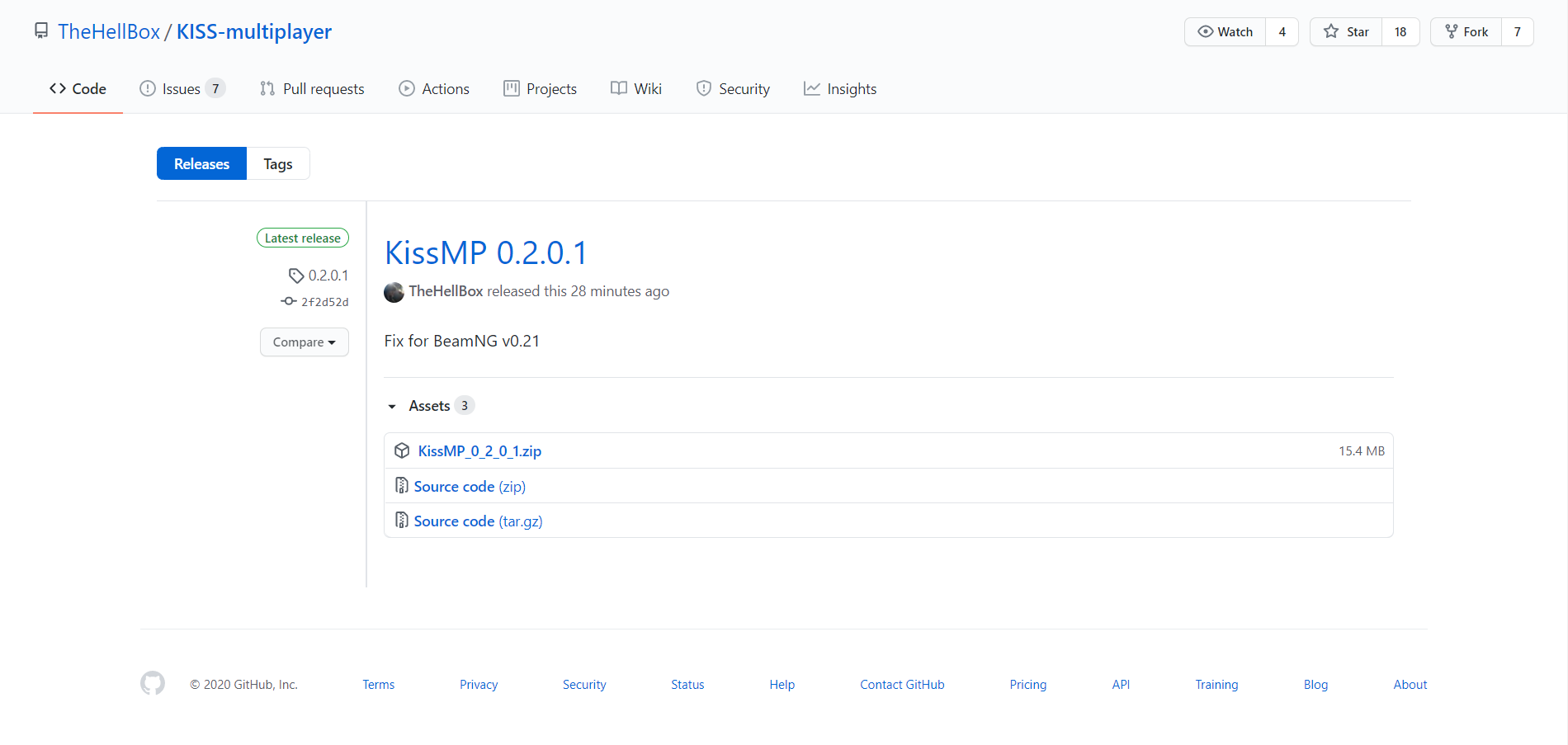Open Privacy footer link
1568x745 pixels.
(x=479, y=685)
